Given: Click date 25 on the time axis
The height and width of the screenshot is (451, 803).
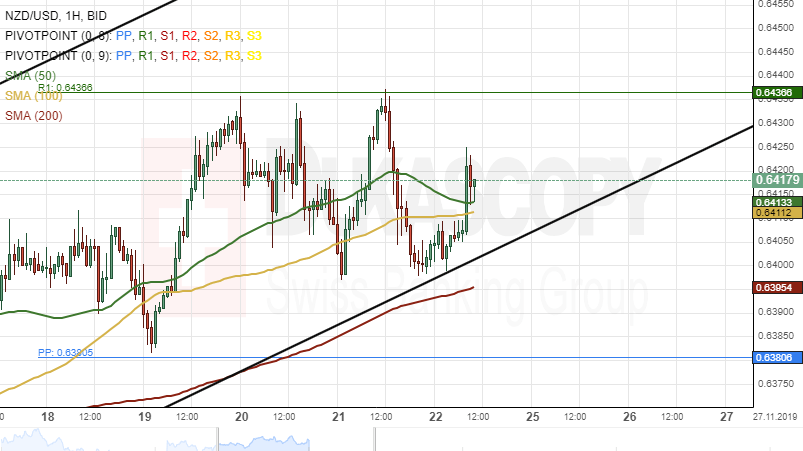Looking at the screenshot, I should coord(532,416).
